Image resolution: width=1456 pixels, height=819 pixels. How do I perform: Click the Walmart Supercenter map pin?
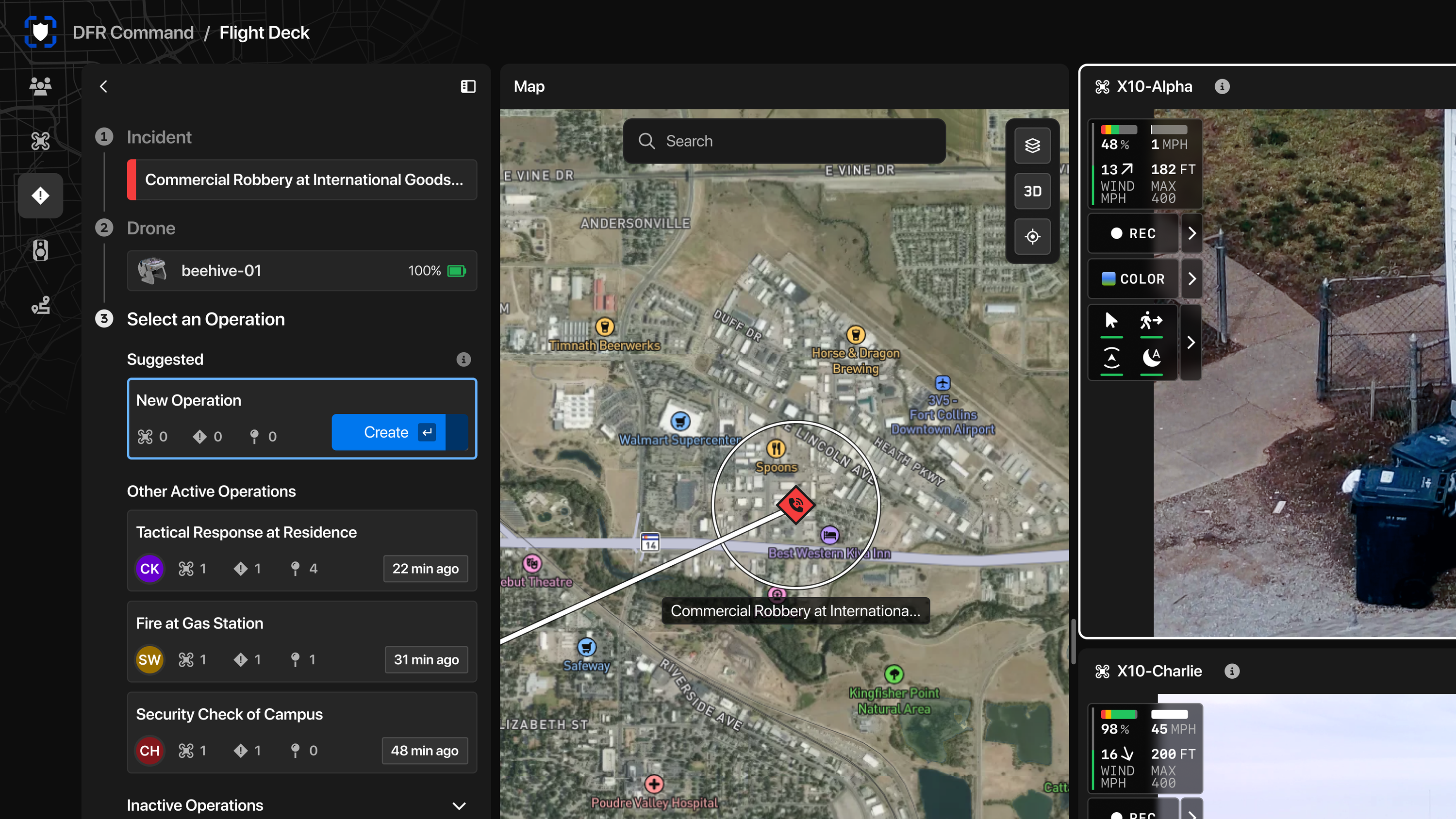[680, 422]
